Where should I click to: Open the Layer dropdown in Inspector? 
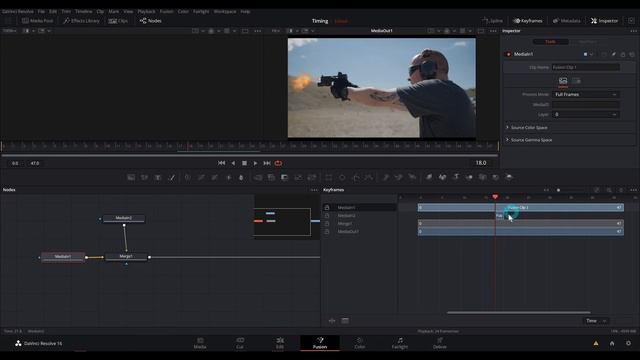(x=586, y=115)
